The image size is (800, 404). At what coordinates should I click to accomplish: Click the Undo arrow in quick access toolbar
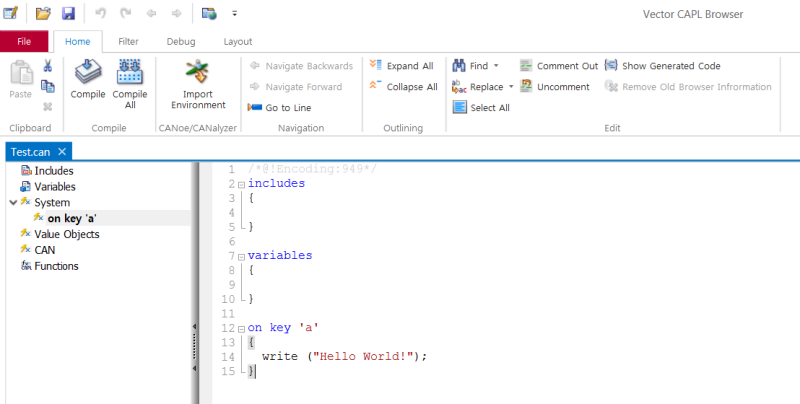click(101, 13)
